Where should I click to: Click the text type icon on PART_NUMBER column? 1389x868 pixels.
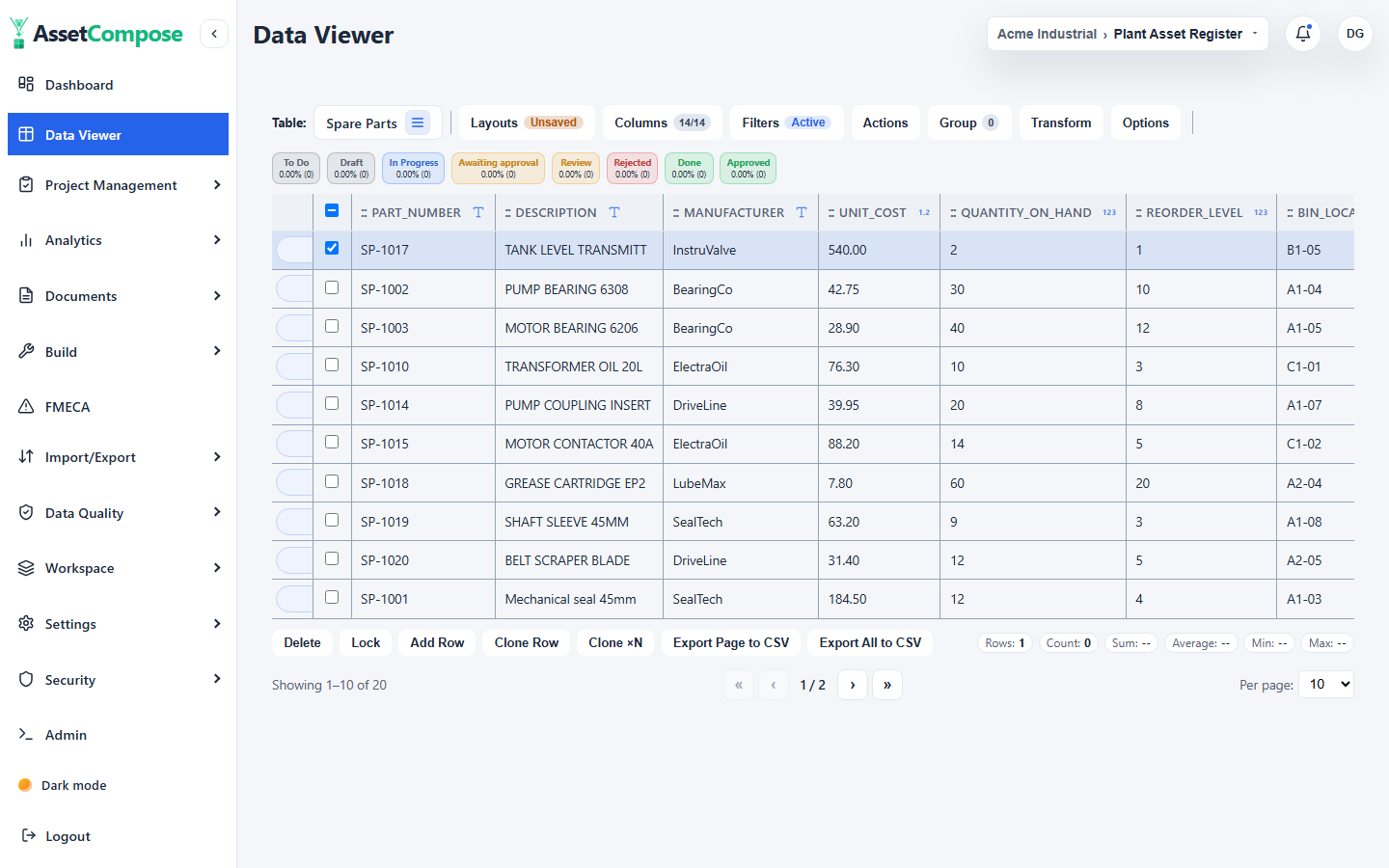click(478, 212)
